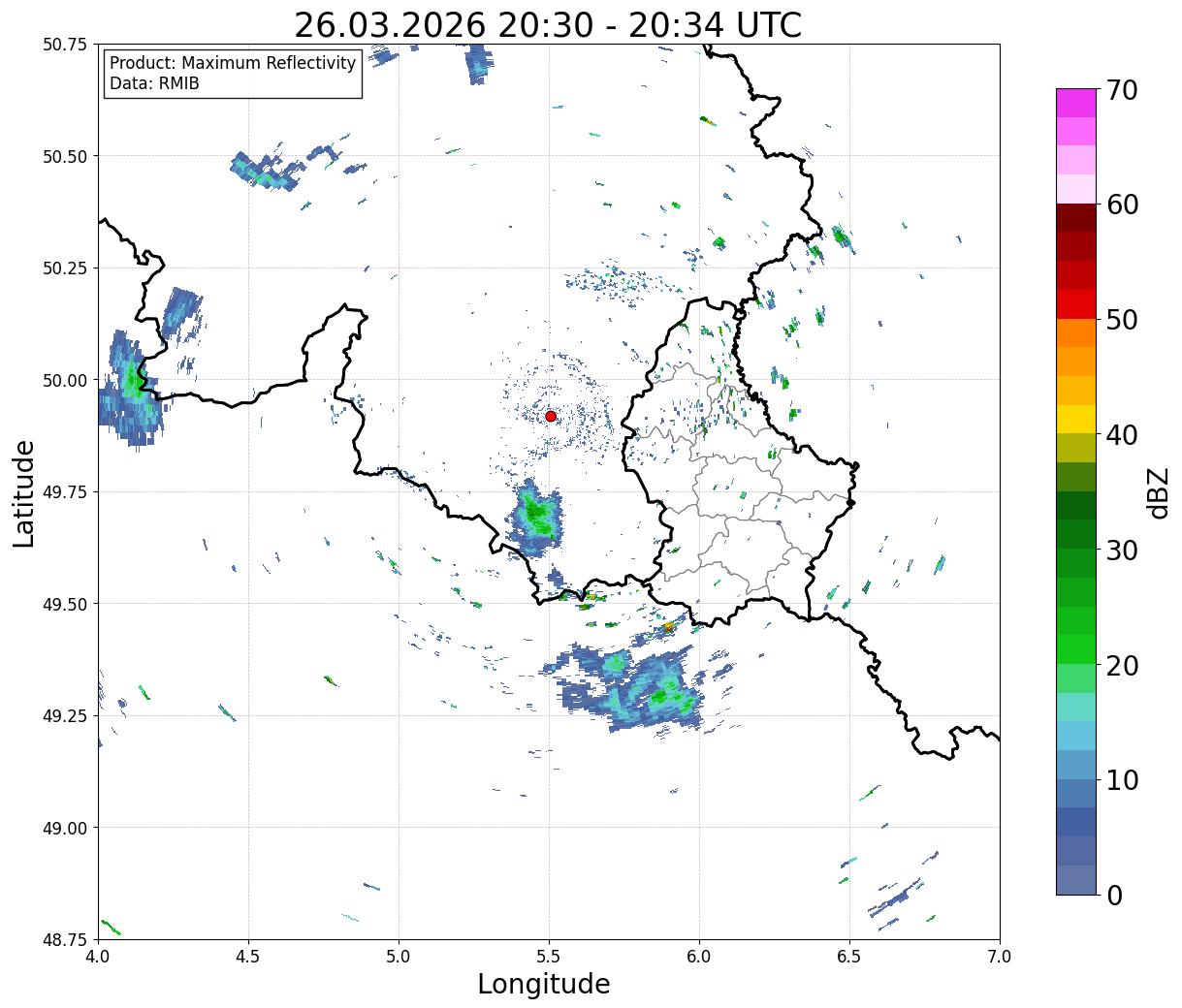
Task: Click the colorbar tick label '50'
Action: 1122,320
